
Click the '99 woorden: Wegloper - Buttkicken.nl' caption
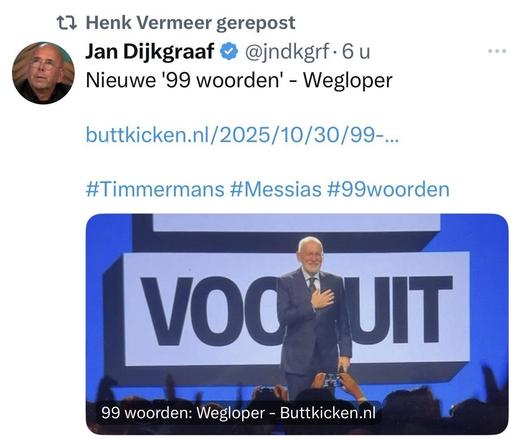[238, 413]
